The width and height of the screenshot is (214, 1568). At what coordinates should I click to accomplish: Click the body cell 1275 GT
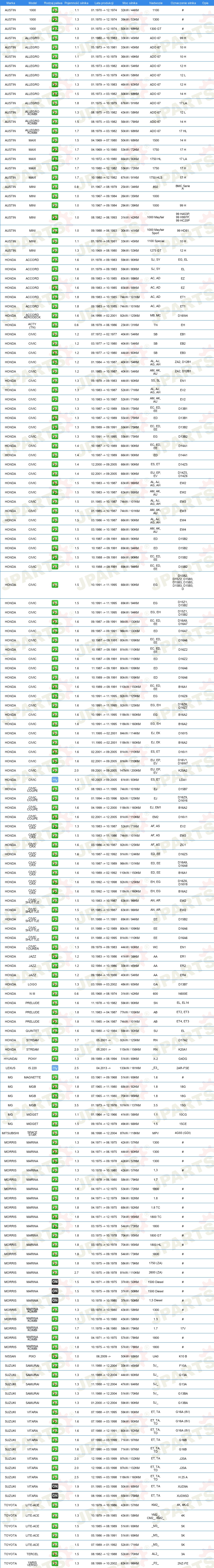coord(155,251)
